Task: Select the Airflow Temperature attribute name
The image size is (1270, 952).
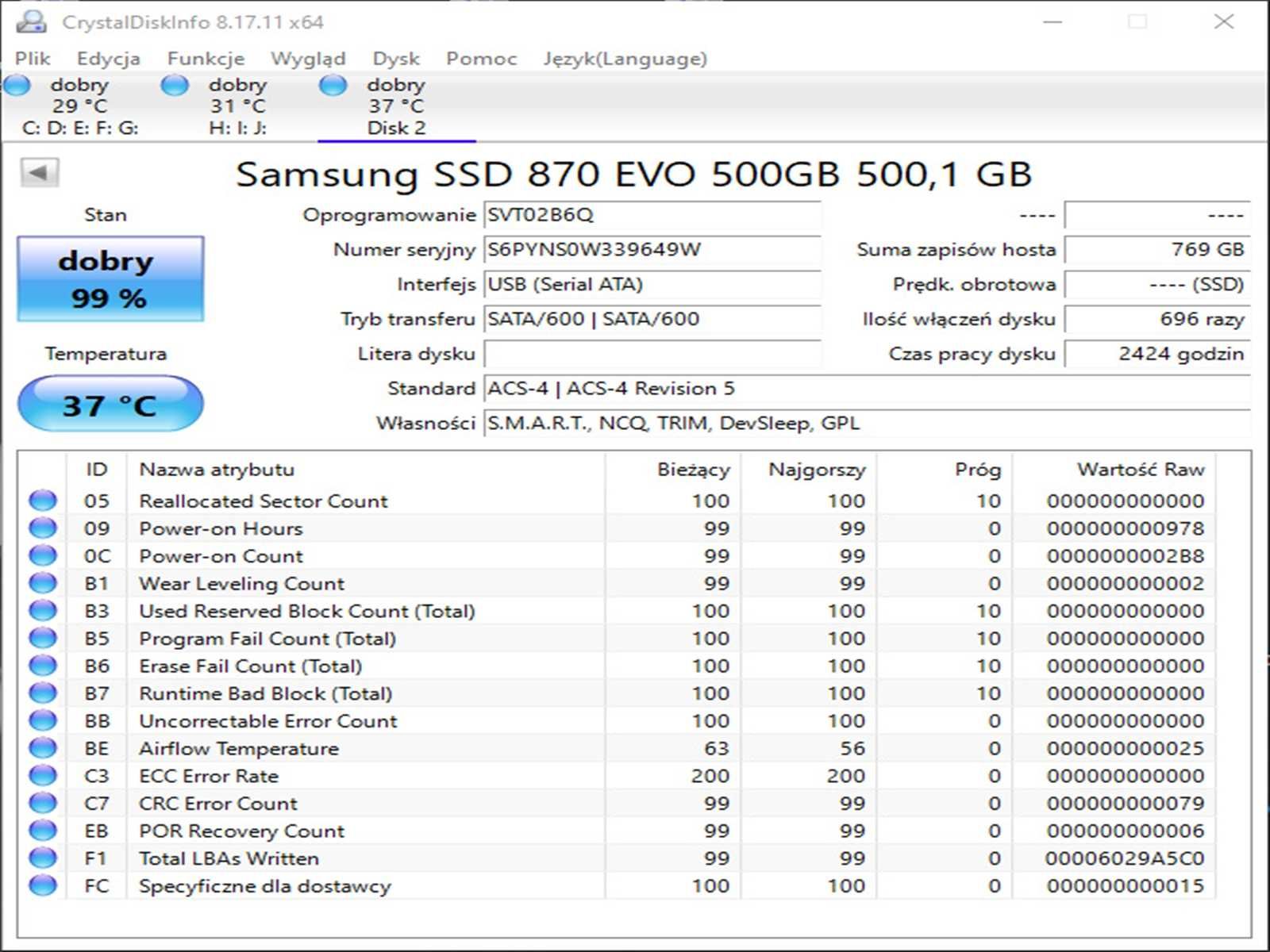Action: point(239,749)
